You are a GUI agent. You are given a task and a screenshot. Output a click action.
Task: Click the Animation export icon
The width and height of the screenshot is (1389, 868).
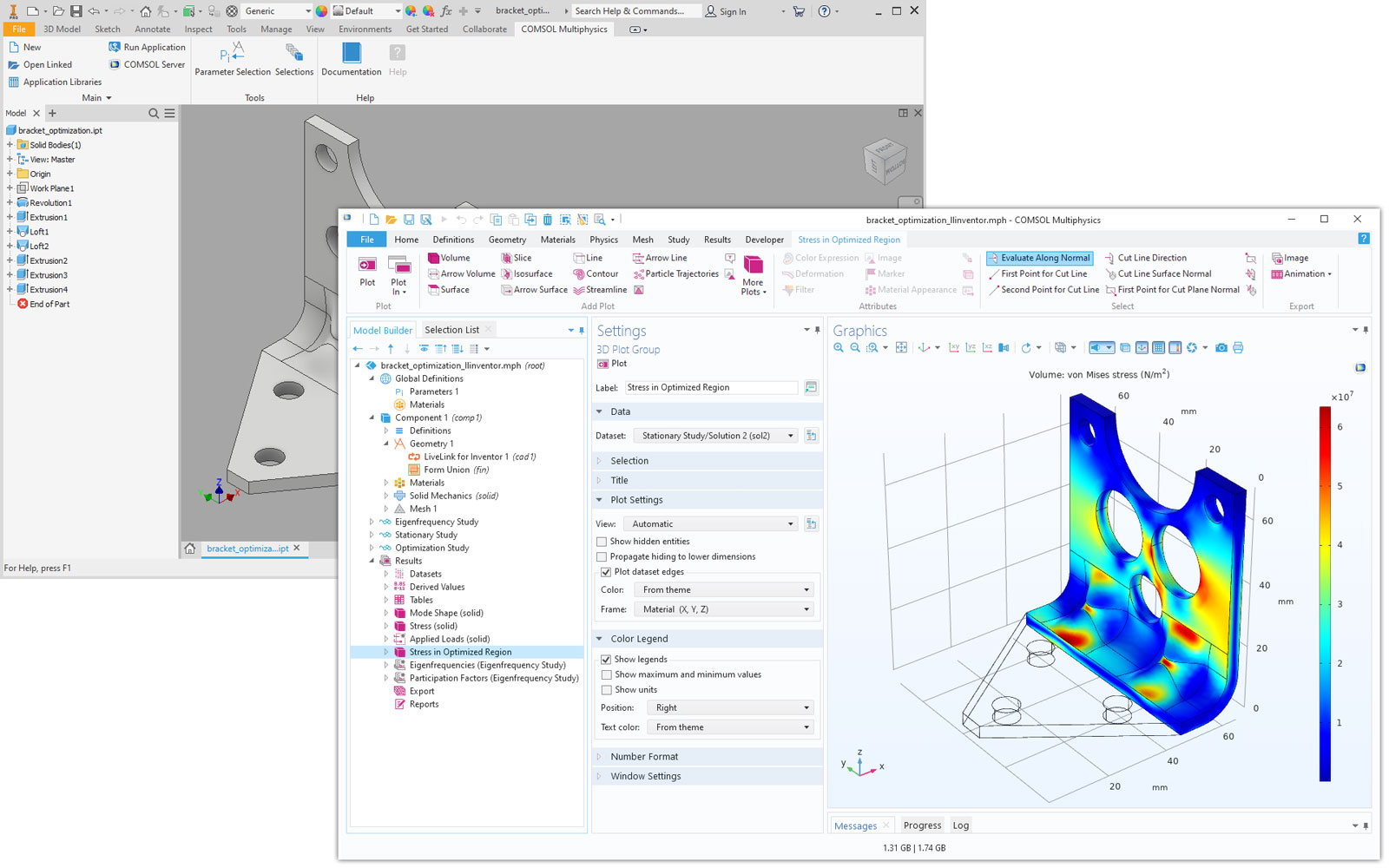tap(1277, 274)
